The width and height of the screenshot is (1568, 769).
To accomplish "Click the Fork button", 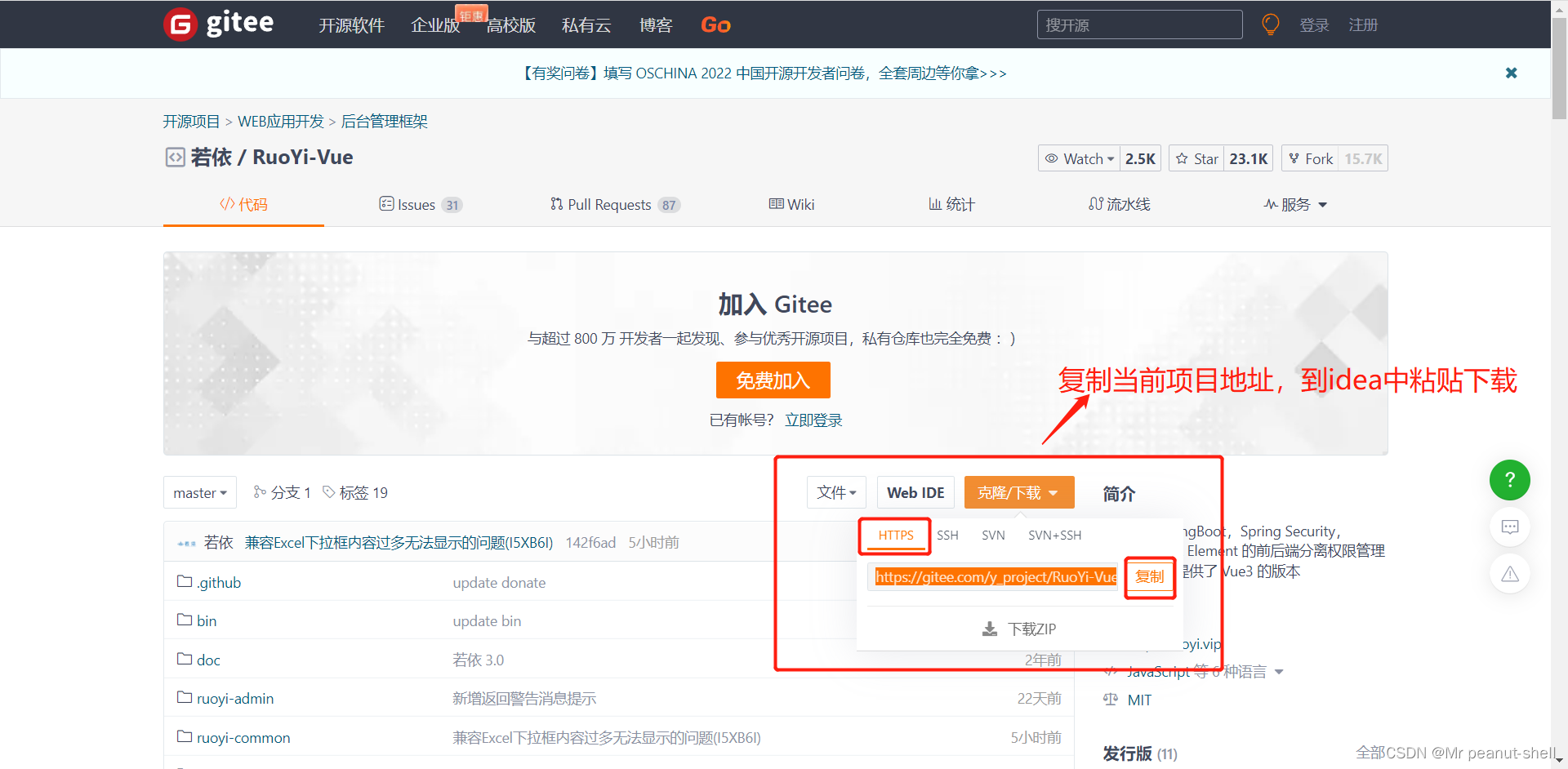I will (1311, 158).
